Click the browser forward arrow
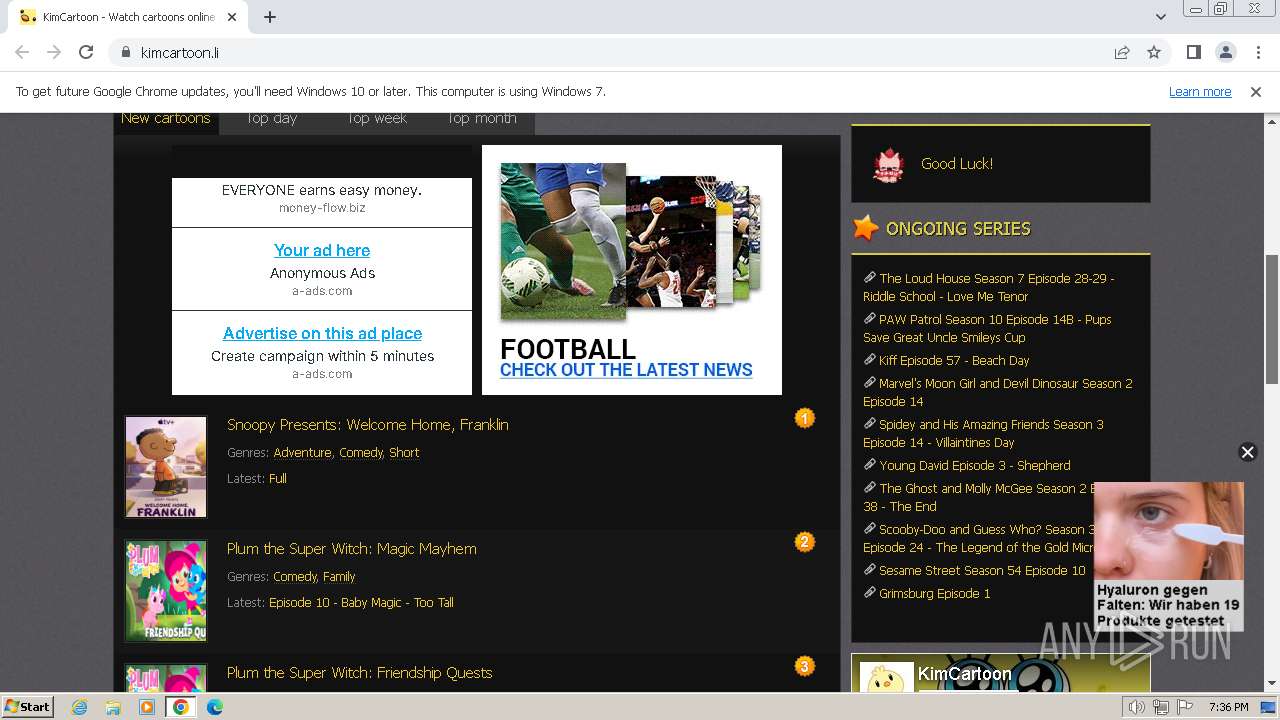1280x720 pixels. [x=54, y=52]
